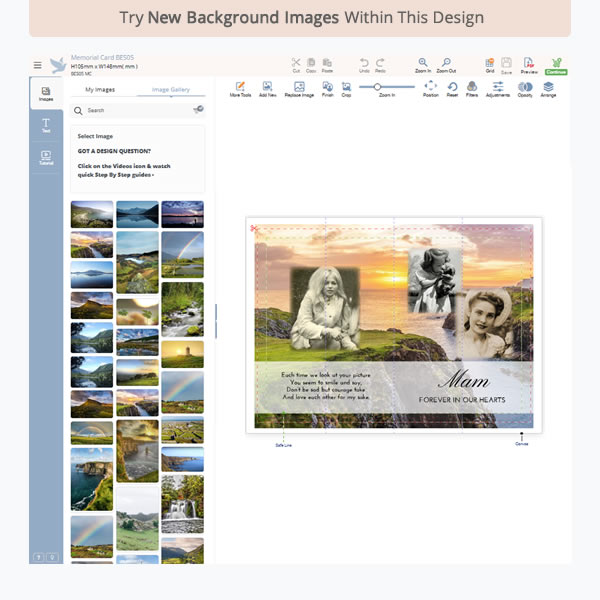The image size is (600, 600).
Task: Toggle the Grid overlay
Action: coord(489,64)
